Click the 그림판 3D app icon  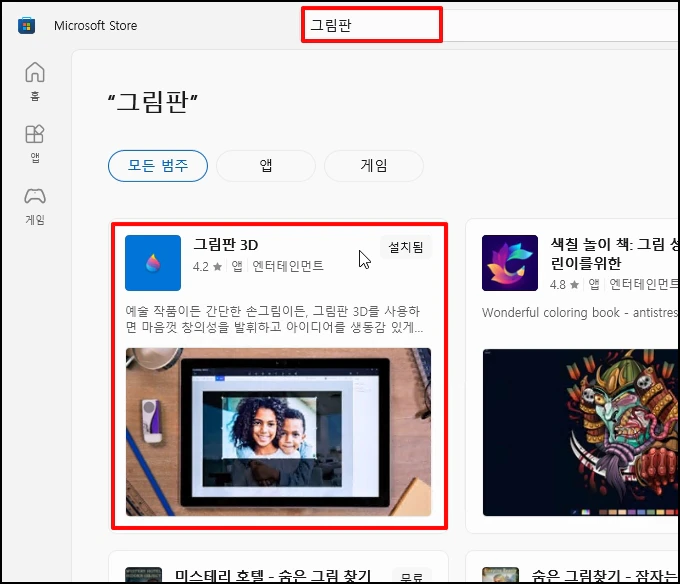153,263
